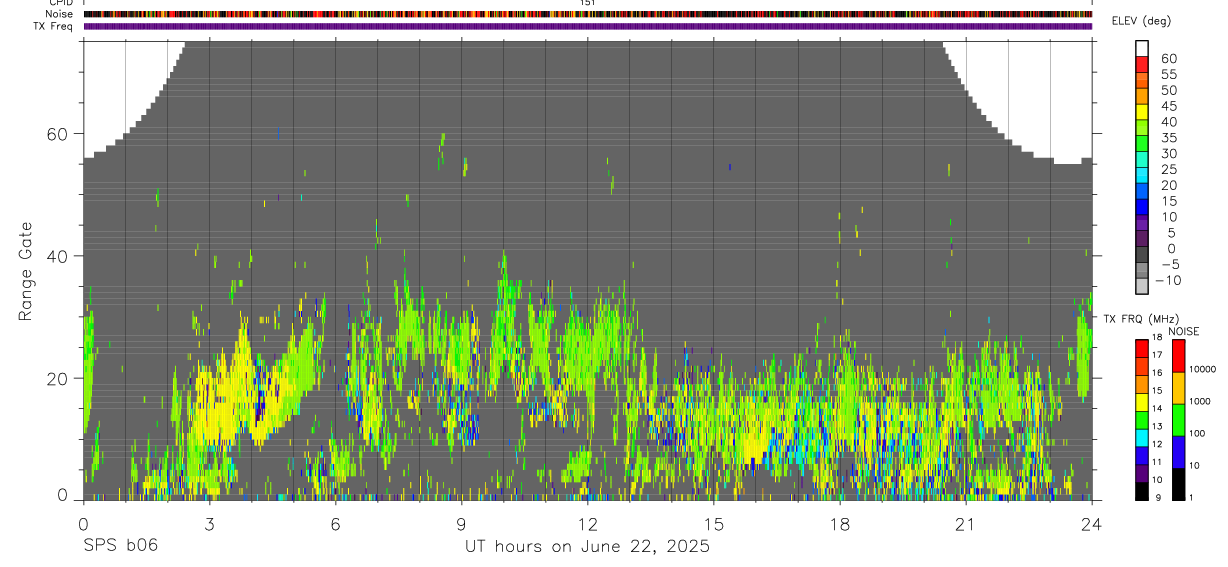This screenshot has height=567, width=1228.
Task: Click the cyan swatch in ELEV colorbar
Action: pyautogui.click(x=1142, y=175)
